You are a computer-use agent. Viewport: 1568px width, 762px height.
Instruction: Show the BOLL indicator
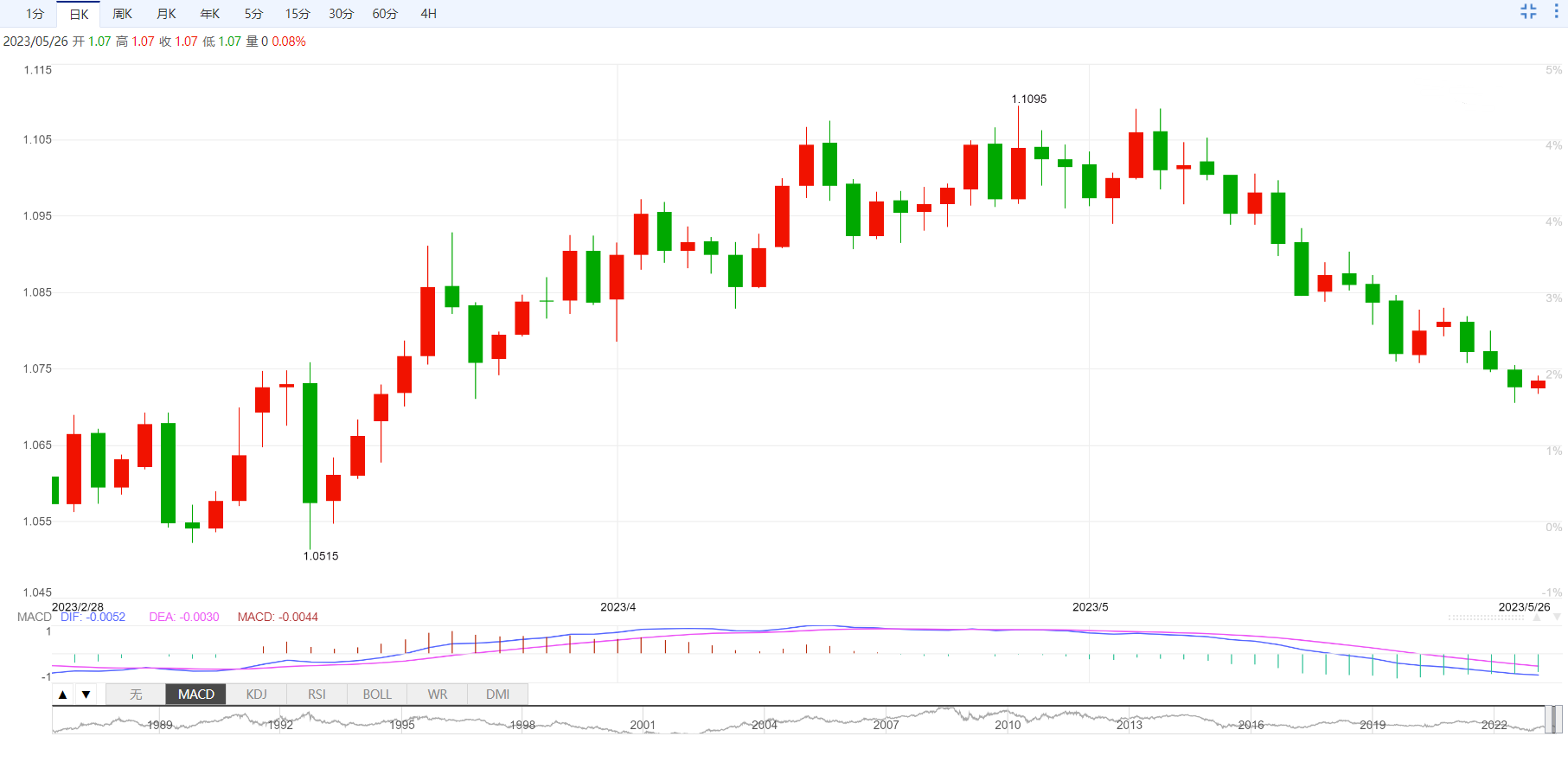(377, 695)
